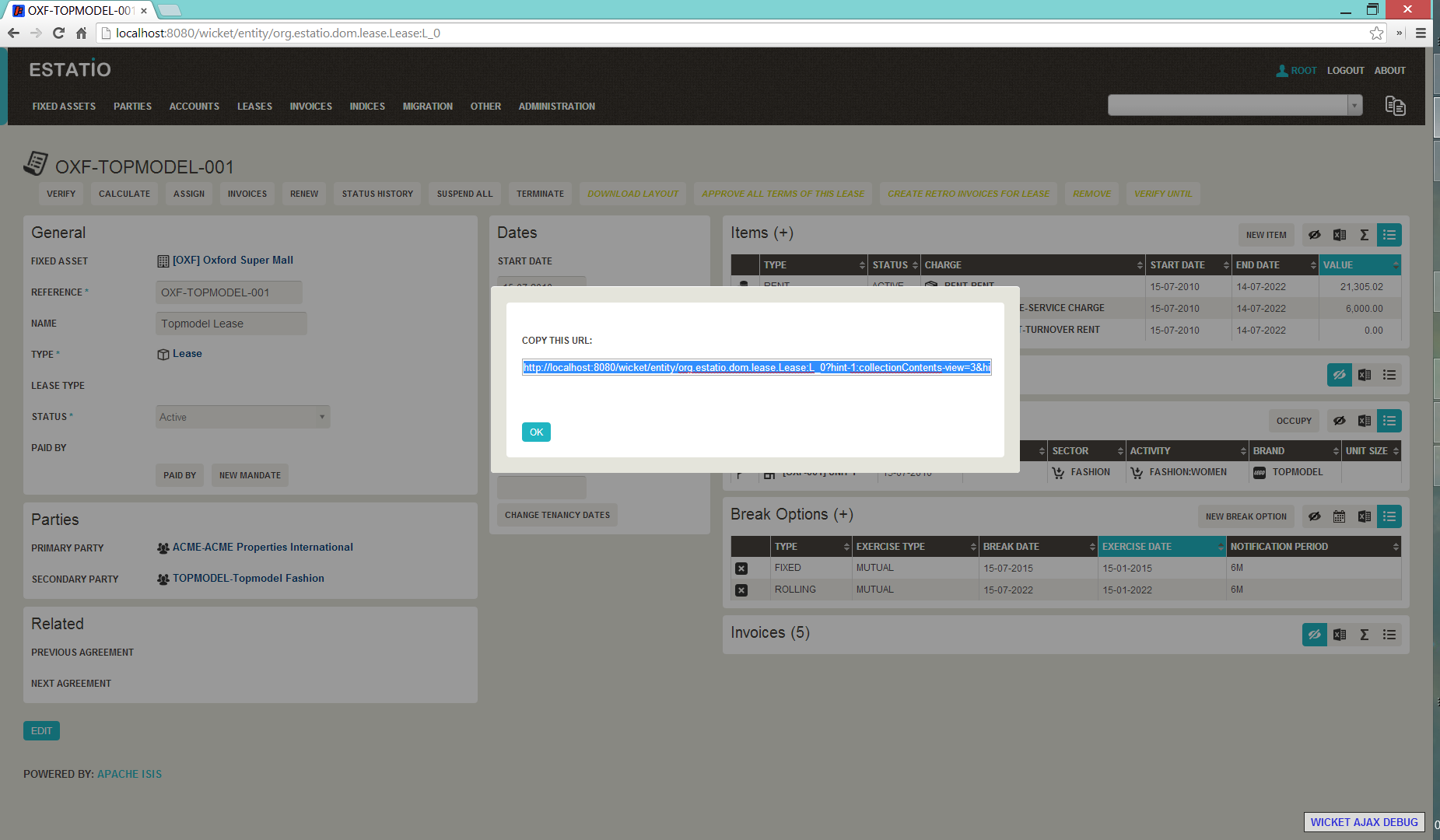The image size is (1440, 840).
Task: Open Excel export for Items collection
Action: coord(1339,235)
